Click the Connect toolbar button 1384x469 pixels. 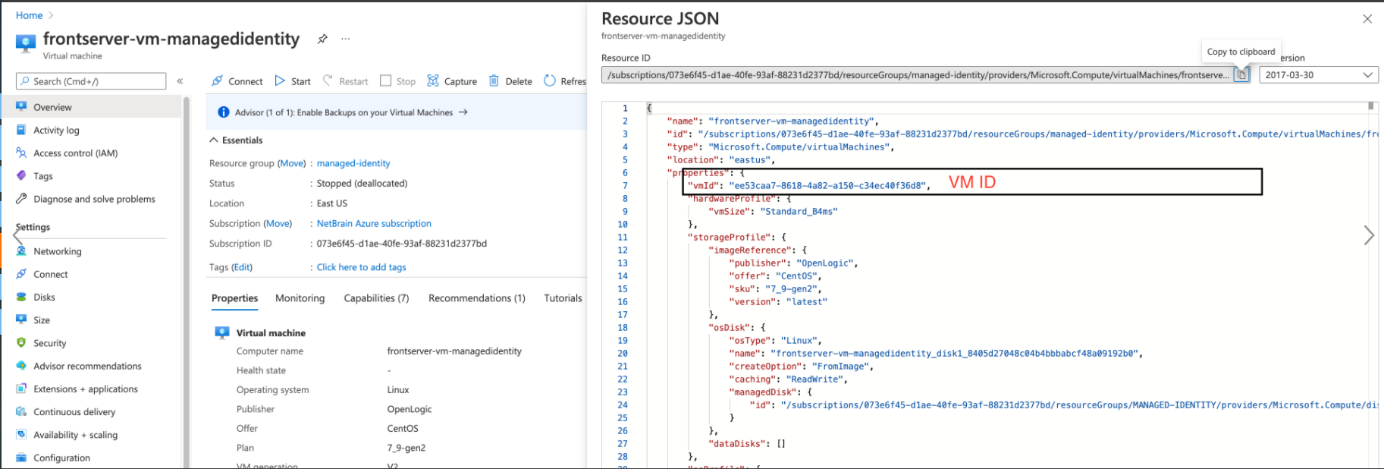point(237,81)
